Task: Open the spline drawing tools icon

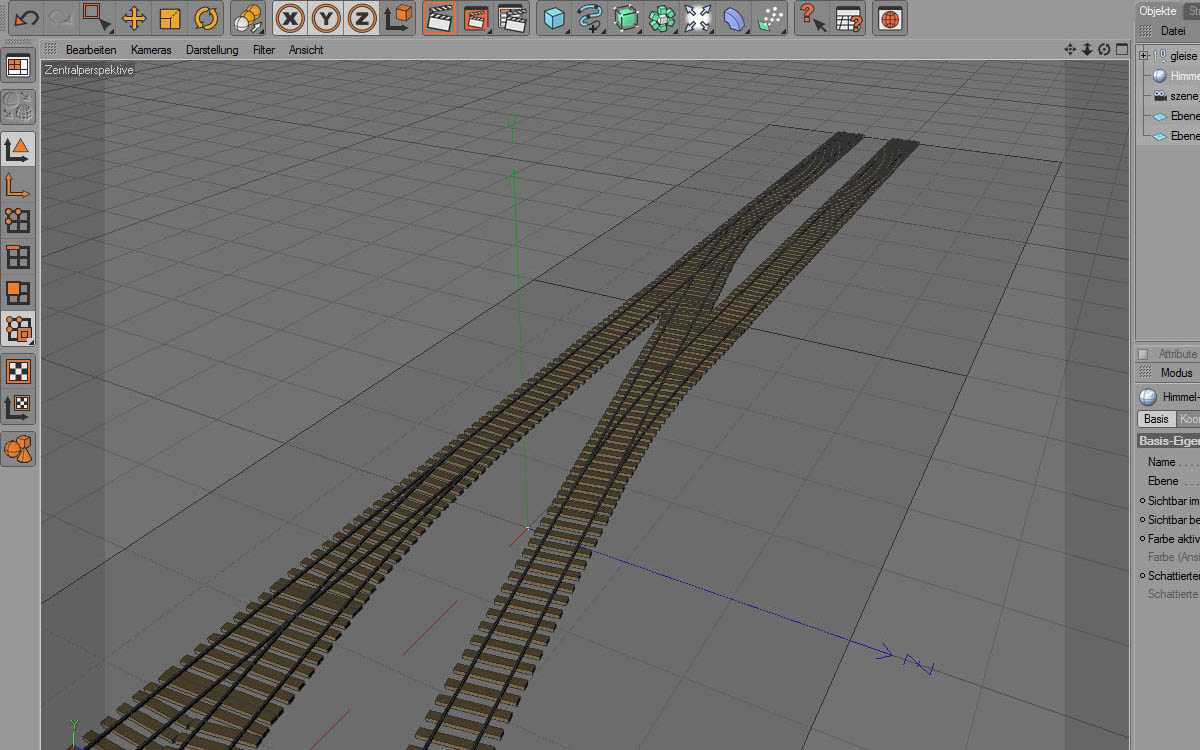Action: click(x=590, y=17)
